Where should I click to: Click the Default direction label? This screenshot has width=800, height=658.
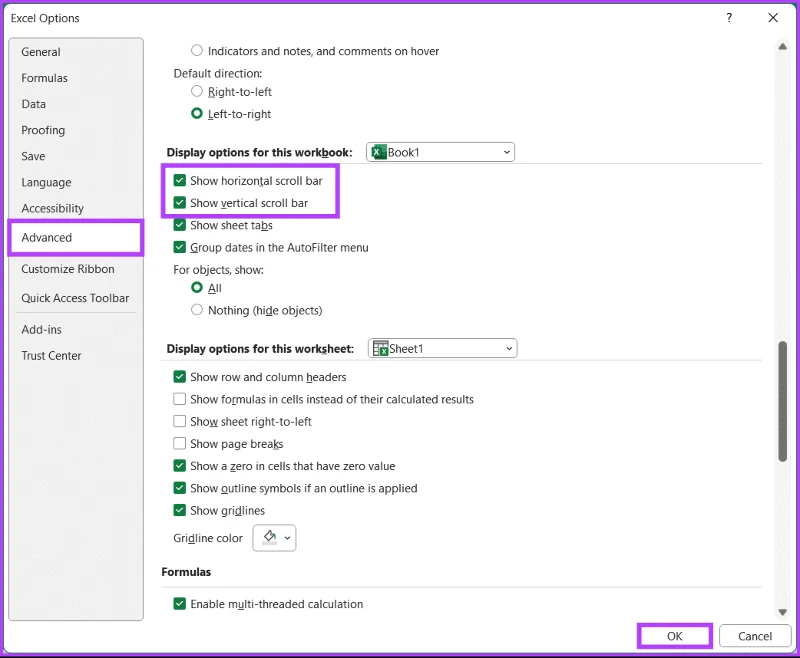coord(218,73)
